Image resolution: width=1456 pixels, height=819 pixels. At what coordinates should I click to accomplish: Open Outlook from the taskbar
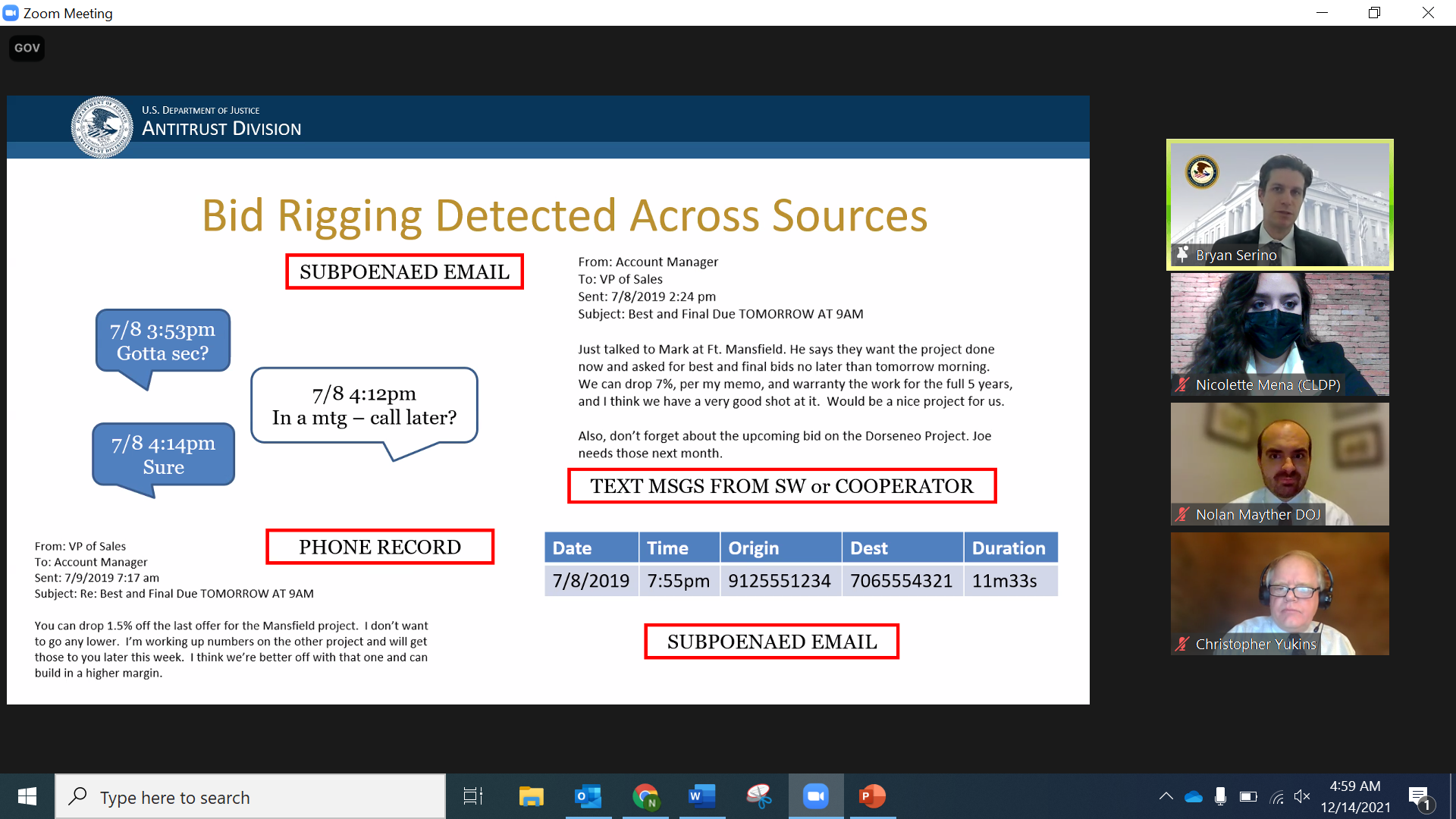click(588, 796)
